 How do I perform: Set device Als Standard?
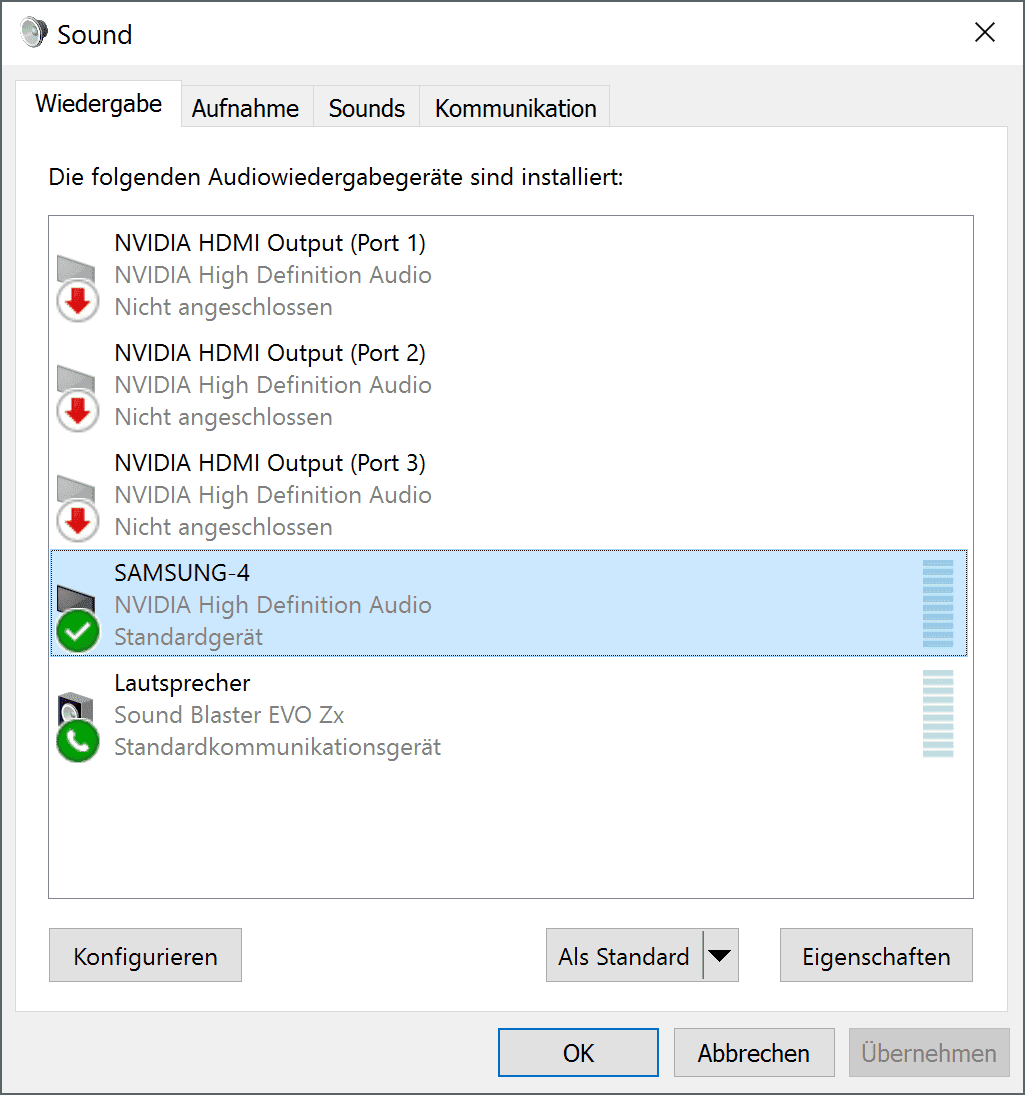click(x=624, y=955)
